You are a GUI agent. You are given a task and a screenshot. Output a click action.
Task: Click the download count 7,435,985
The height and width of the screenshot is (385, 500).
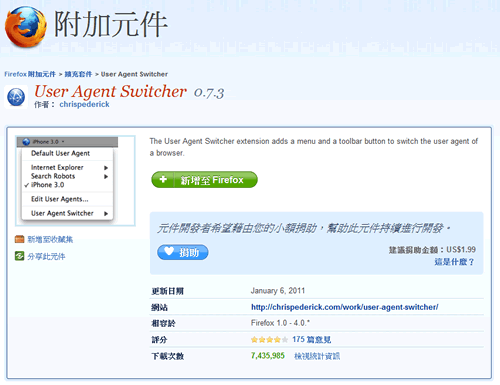(x=268, y=356)
